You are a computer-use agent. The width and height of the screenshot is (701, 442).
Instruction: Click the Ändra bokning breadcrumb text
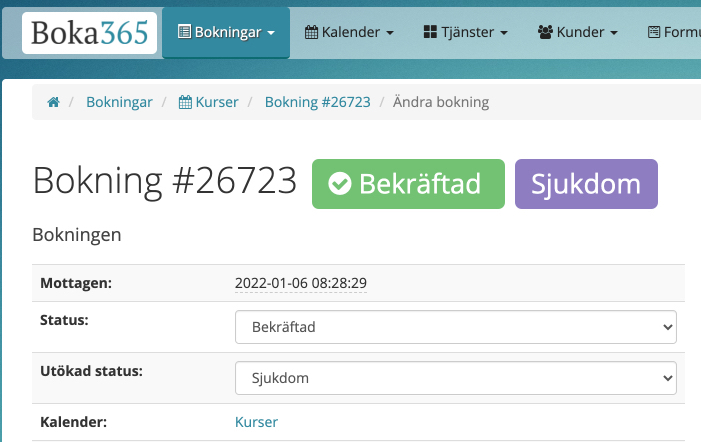(x=441, y=102)
